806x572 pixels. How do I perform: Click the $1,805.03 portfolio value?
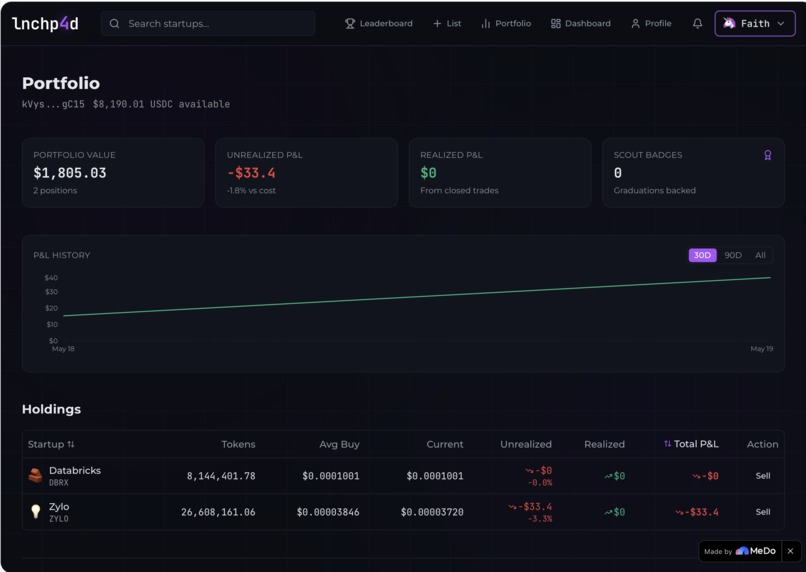click(70, 173)
